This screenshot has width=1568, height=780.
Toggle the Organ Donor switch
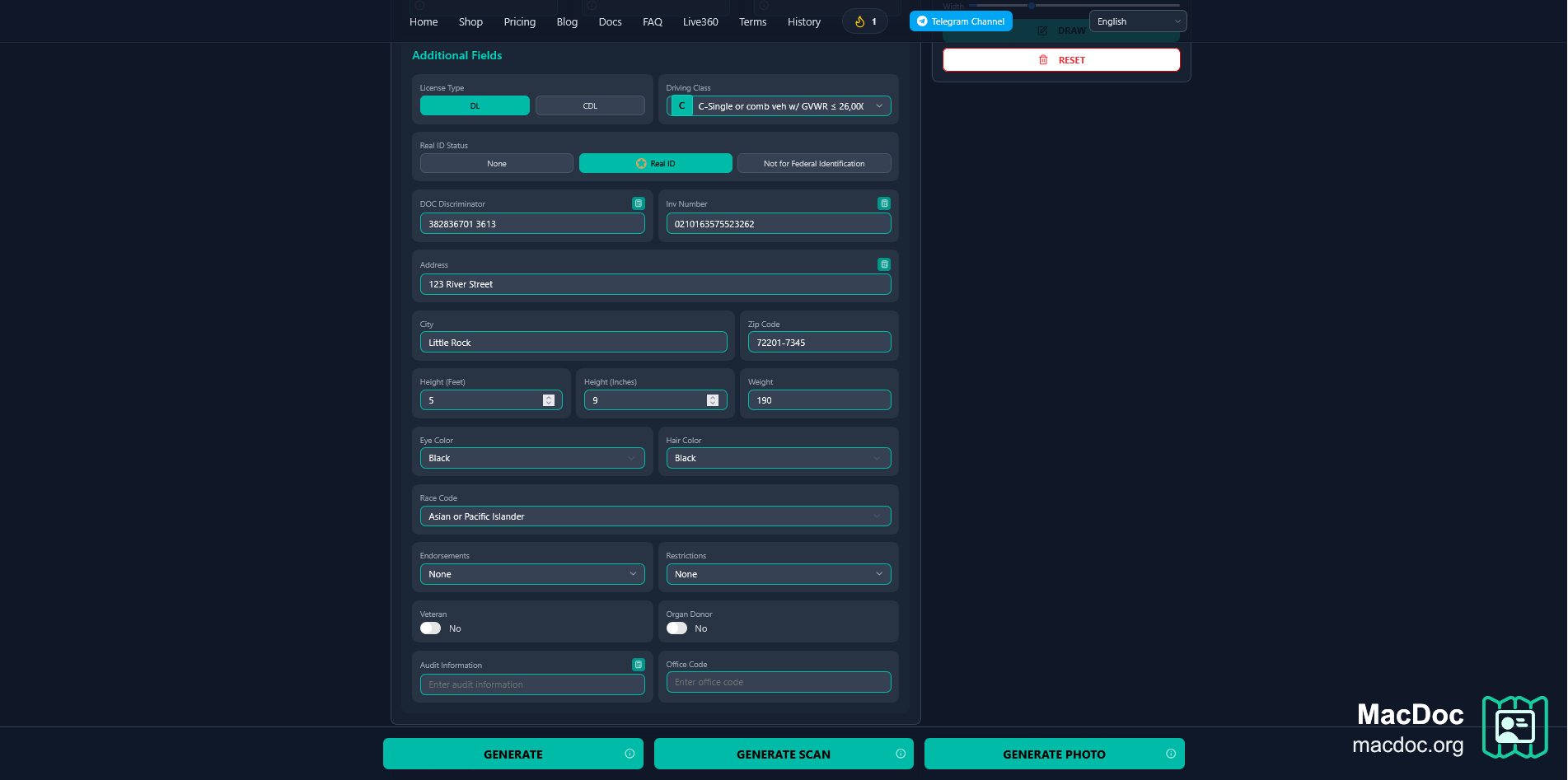[676, 628]
